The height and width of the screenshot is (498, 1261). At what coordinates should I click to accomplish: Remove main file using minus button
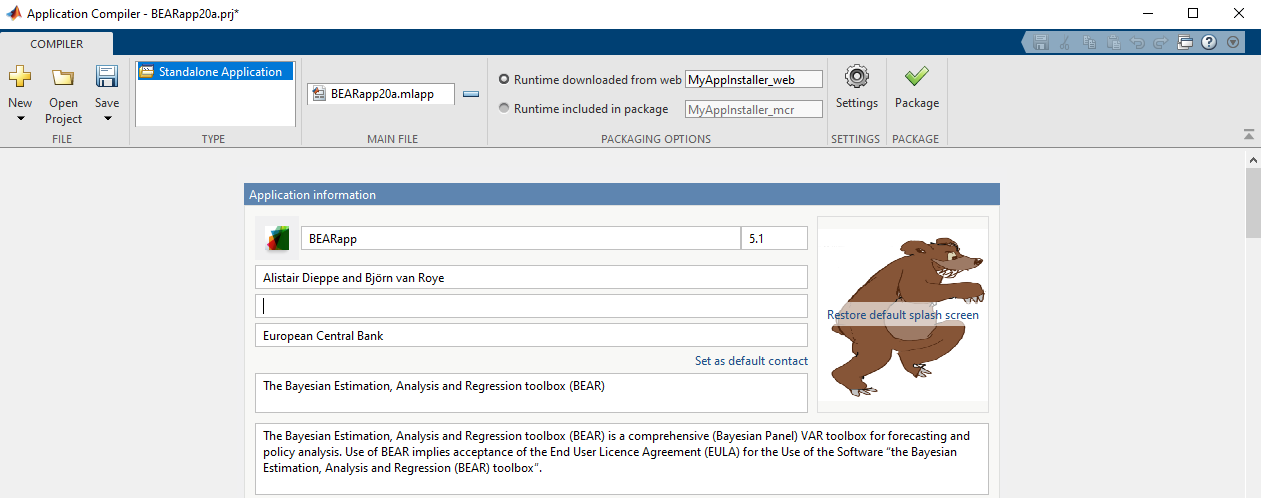pyautogui.click(x=471, y=94)
